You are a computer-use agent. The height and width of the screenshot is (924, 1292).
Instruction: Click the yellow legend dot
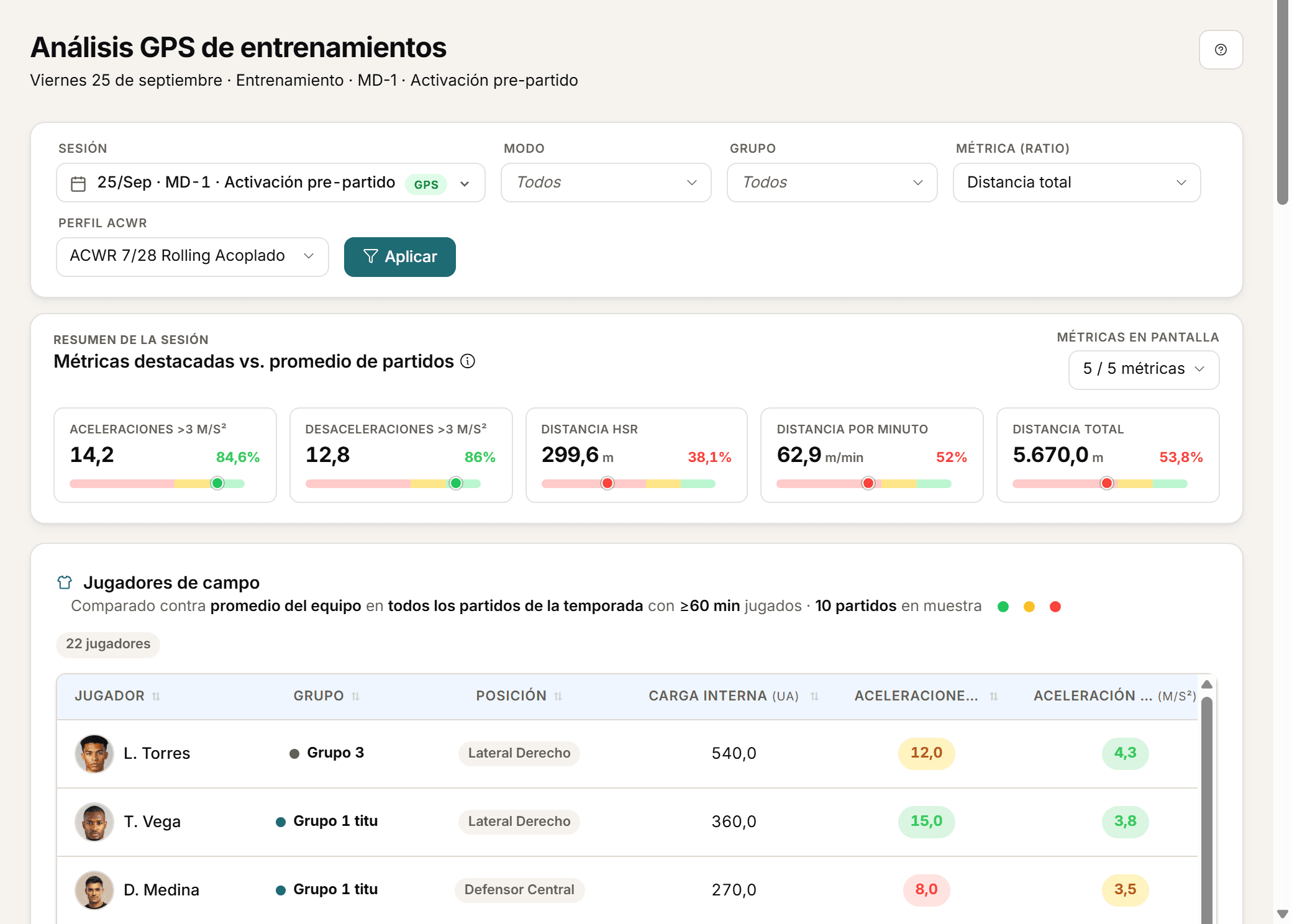click(x=1029, y=607)
